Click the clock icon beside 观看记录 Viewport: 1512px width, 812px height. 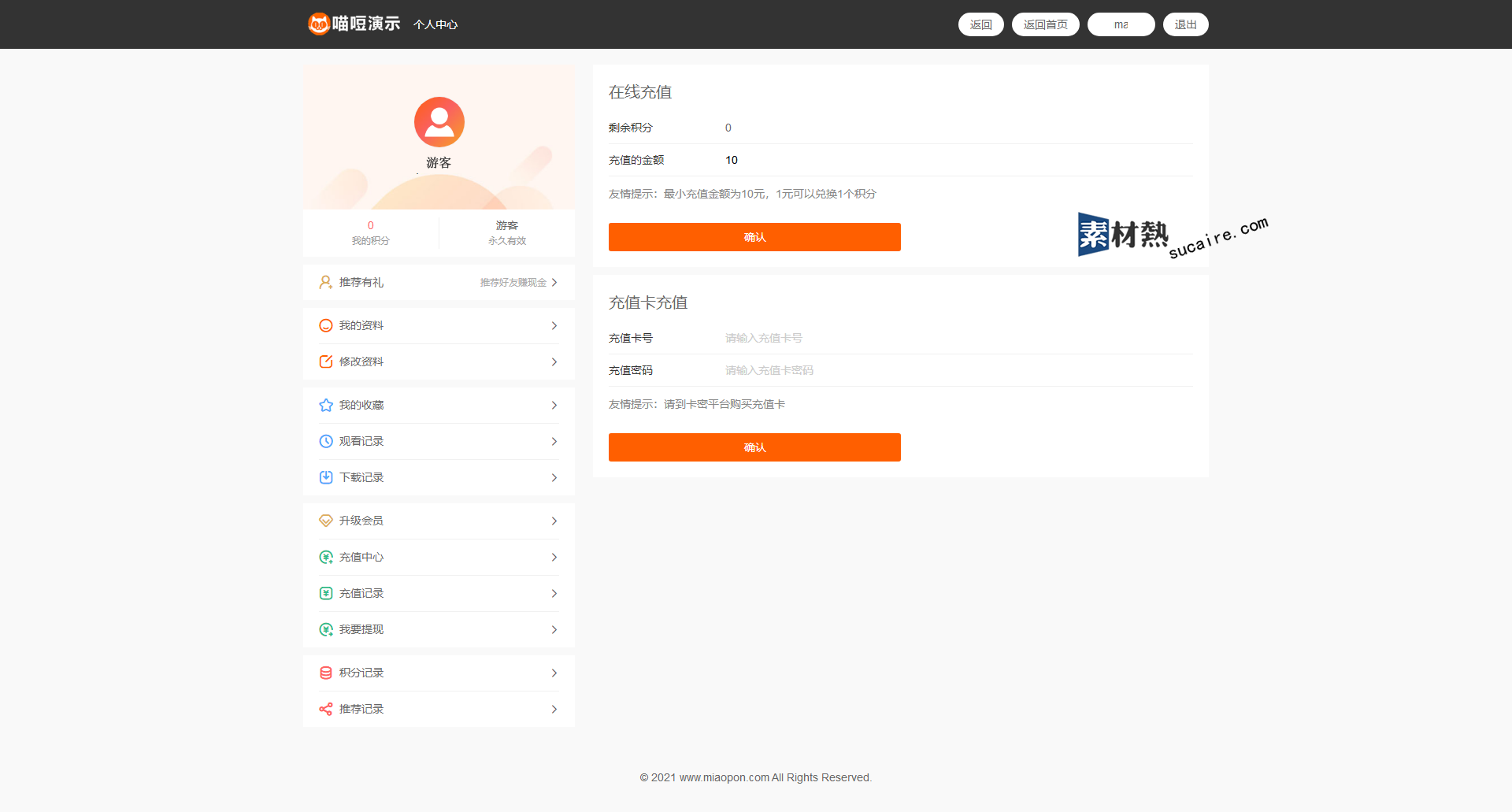pyautogui.click(x=325, y=442)
